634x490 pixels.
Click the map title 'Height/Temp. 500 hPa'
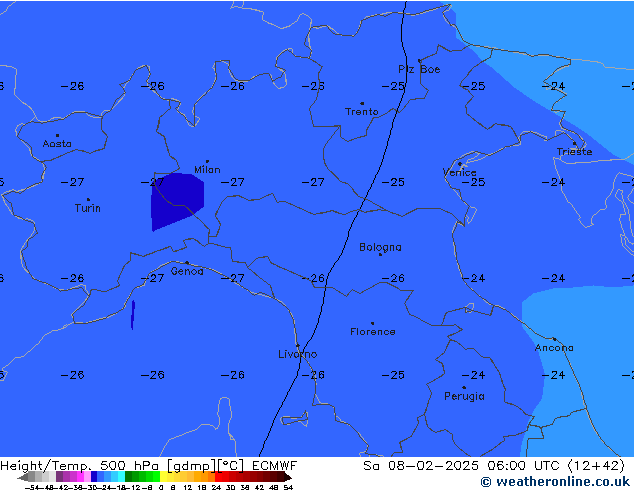coord(81,466)
